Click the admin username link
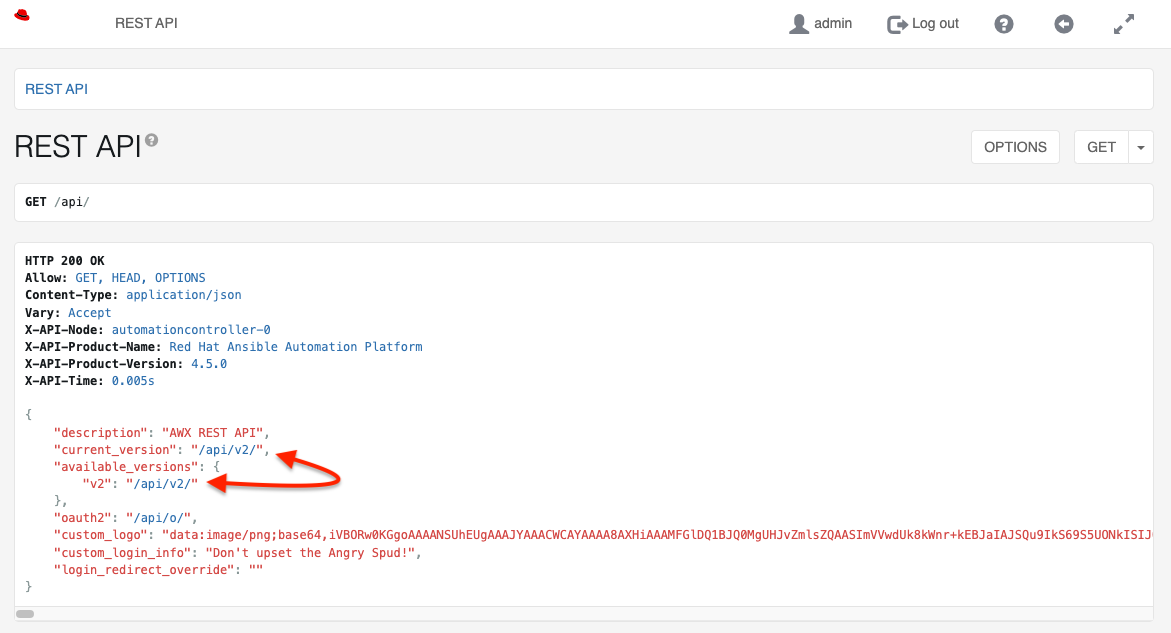The width and height of the screenshot is (1171, 633). [833, 23]
